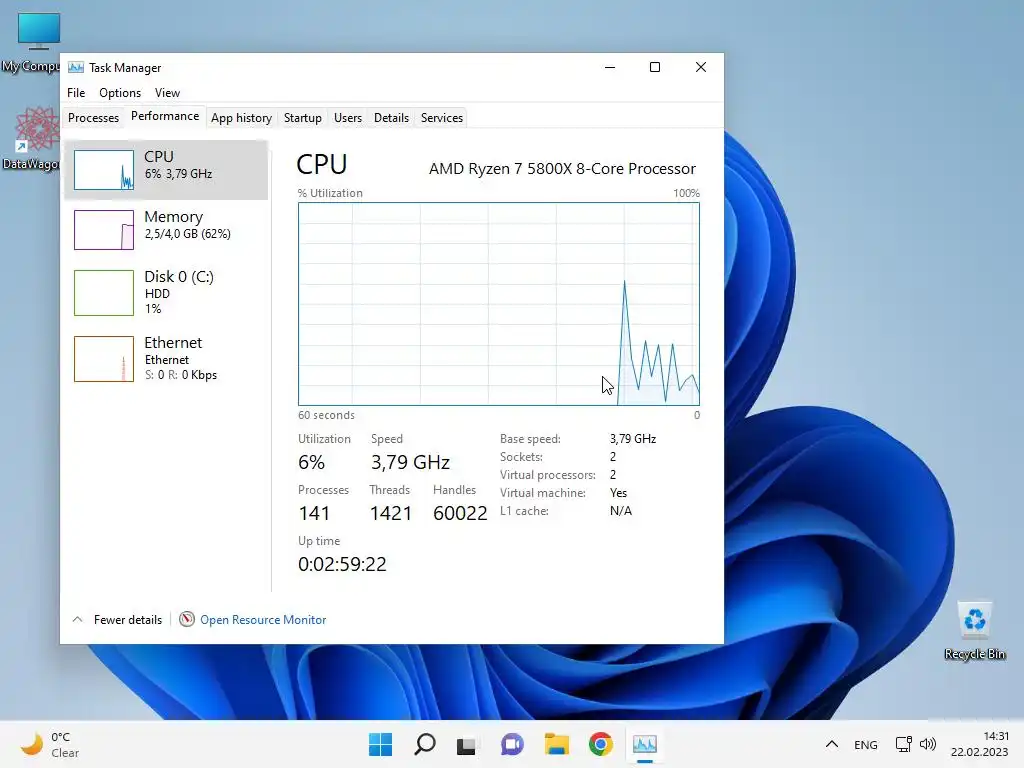
Task: Click the Utilization 6% value
Action: coord(312,462)
